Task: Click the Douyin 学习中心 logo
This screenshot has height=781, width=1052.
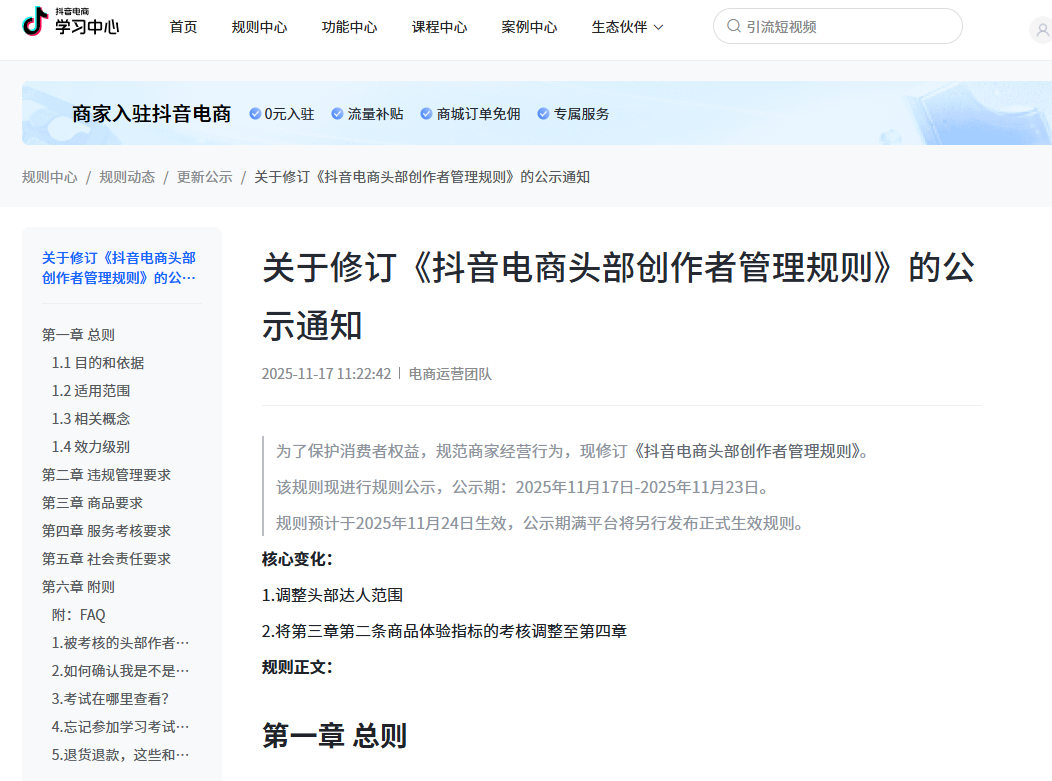Action: click(70, 22)
